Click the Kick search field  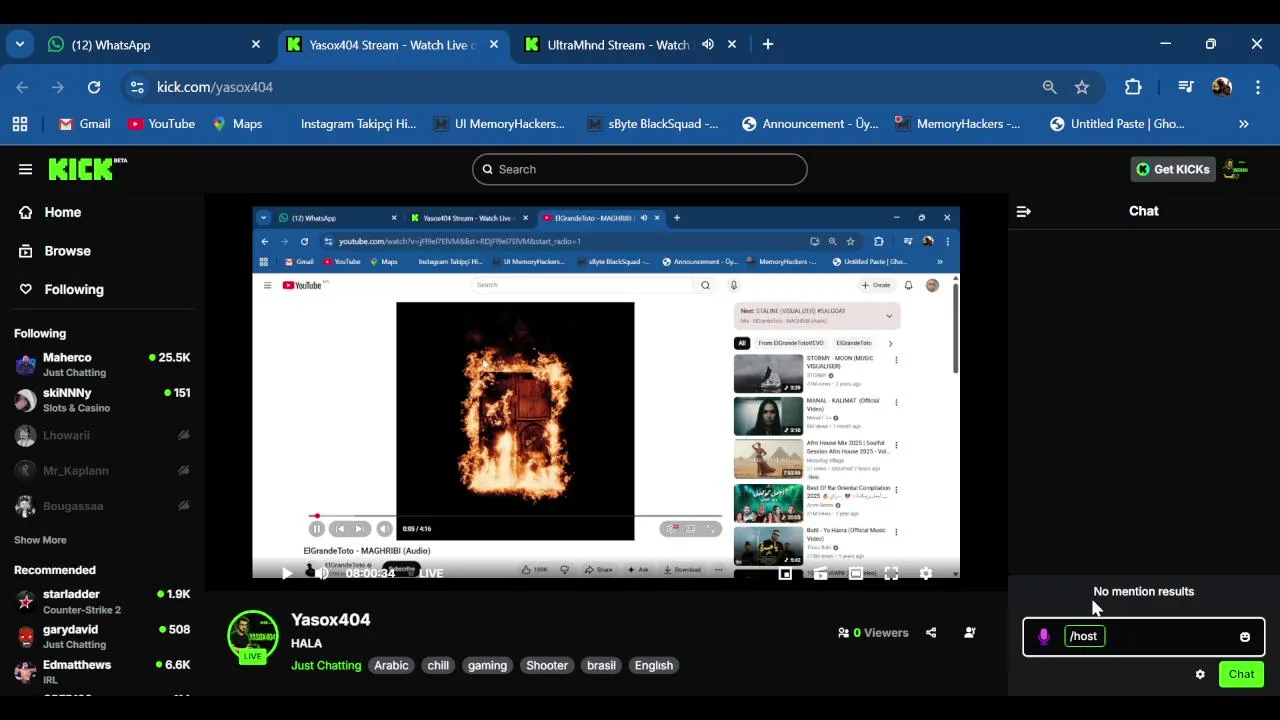point(639,169)
